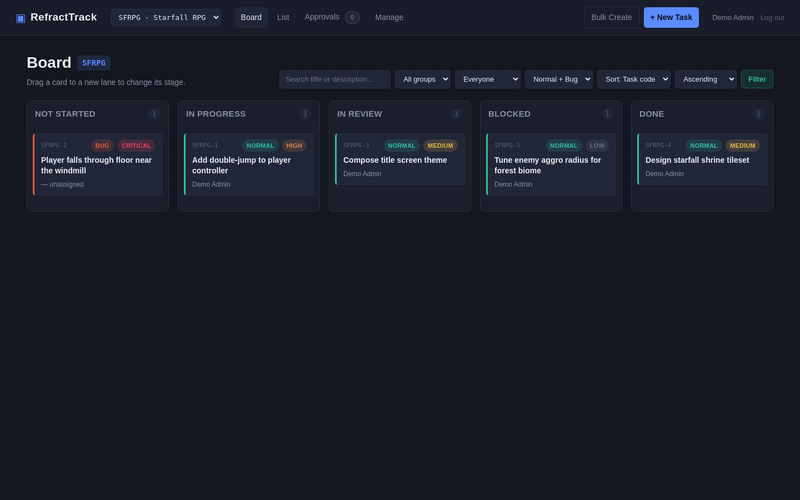
Task: Click the Demo Admin user link
Action: (x=733, y=17)
